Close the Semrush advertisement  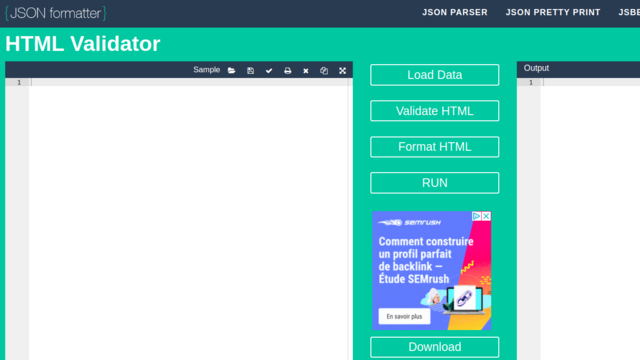coord(486,216)
